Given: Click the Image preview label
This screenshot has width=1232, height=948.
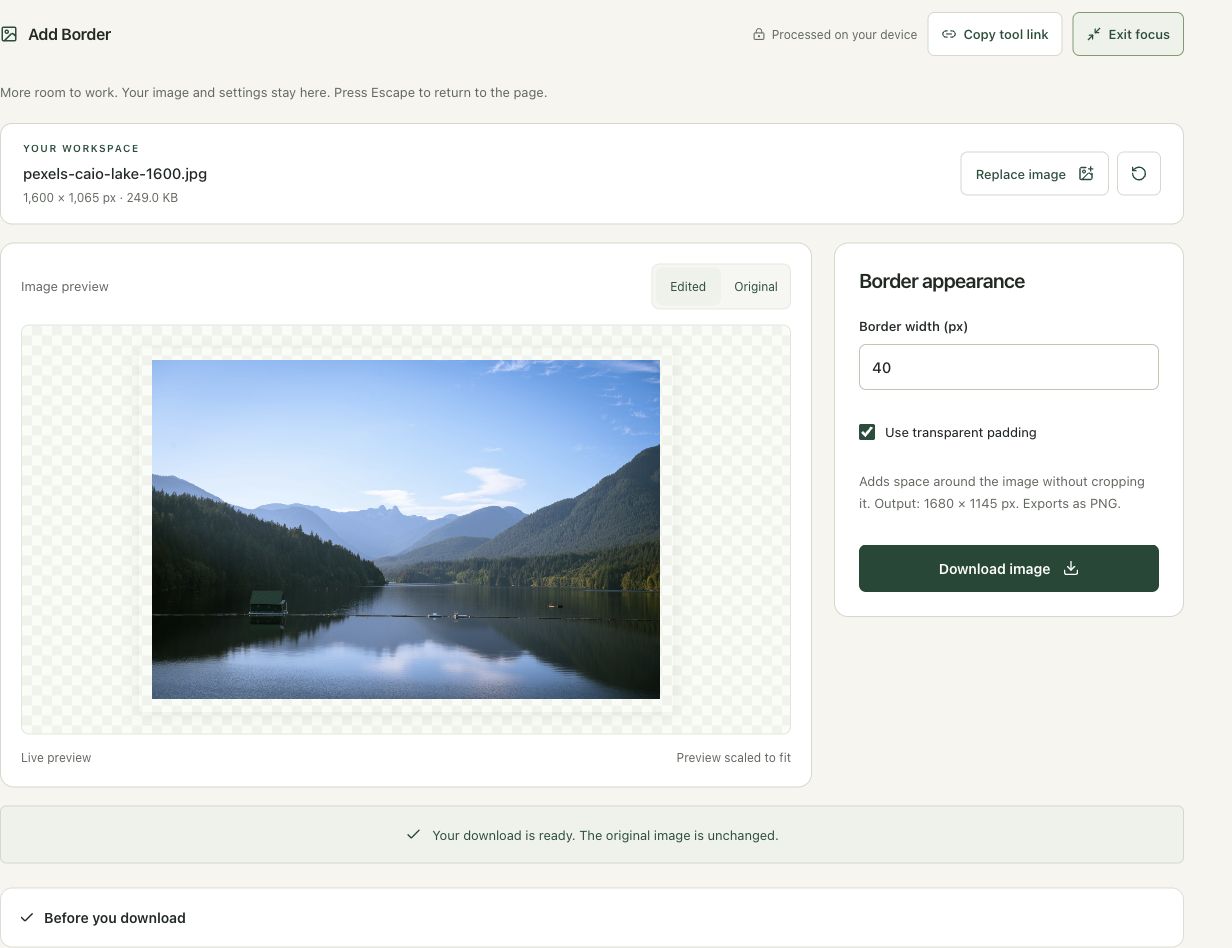Looking at the screenshot, I should click(65, 287).
